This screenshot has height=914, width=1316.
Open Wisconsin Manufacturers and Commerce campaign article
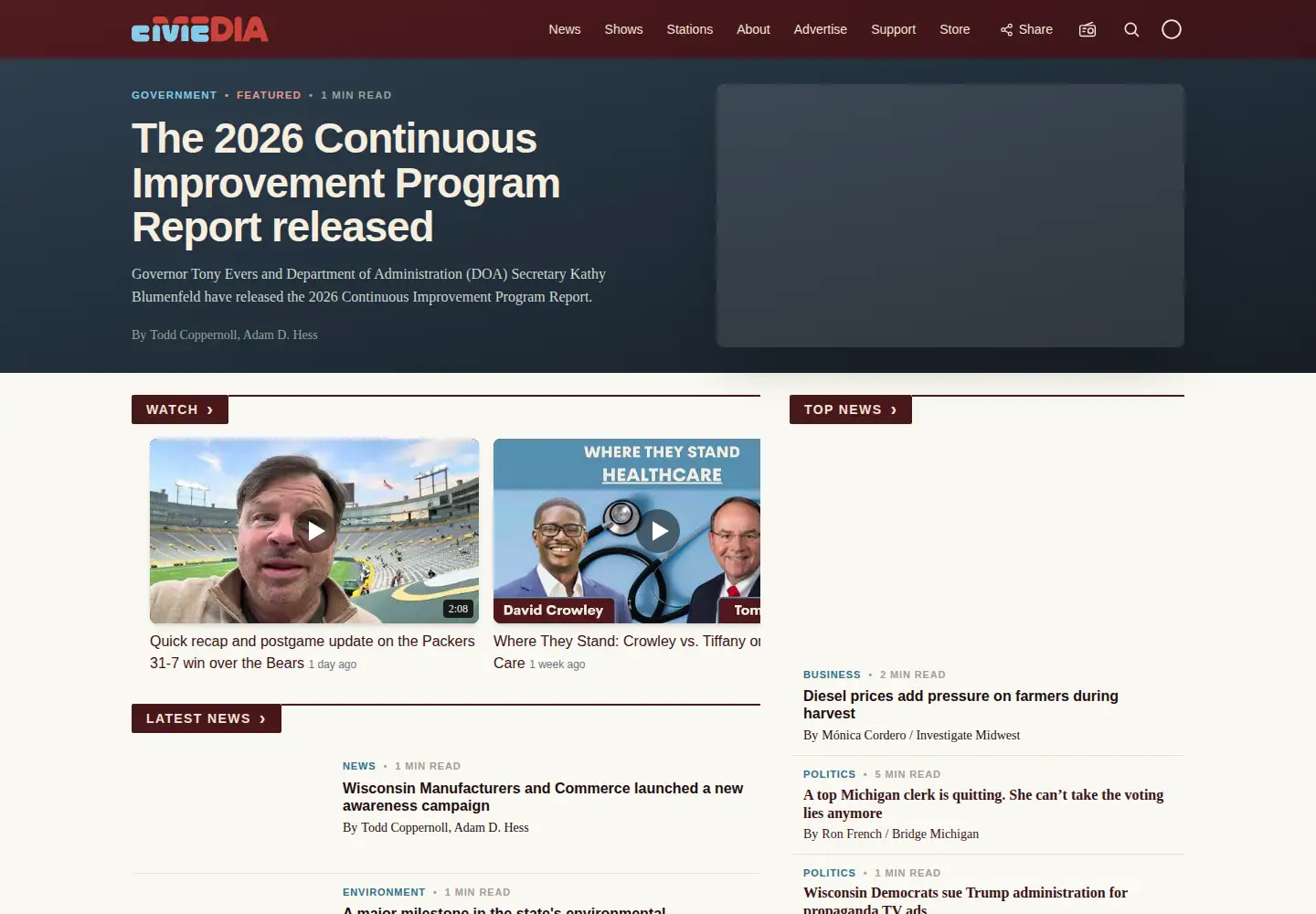point(543,797)
